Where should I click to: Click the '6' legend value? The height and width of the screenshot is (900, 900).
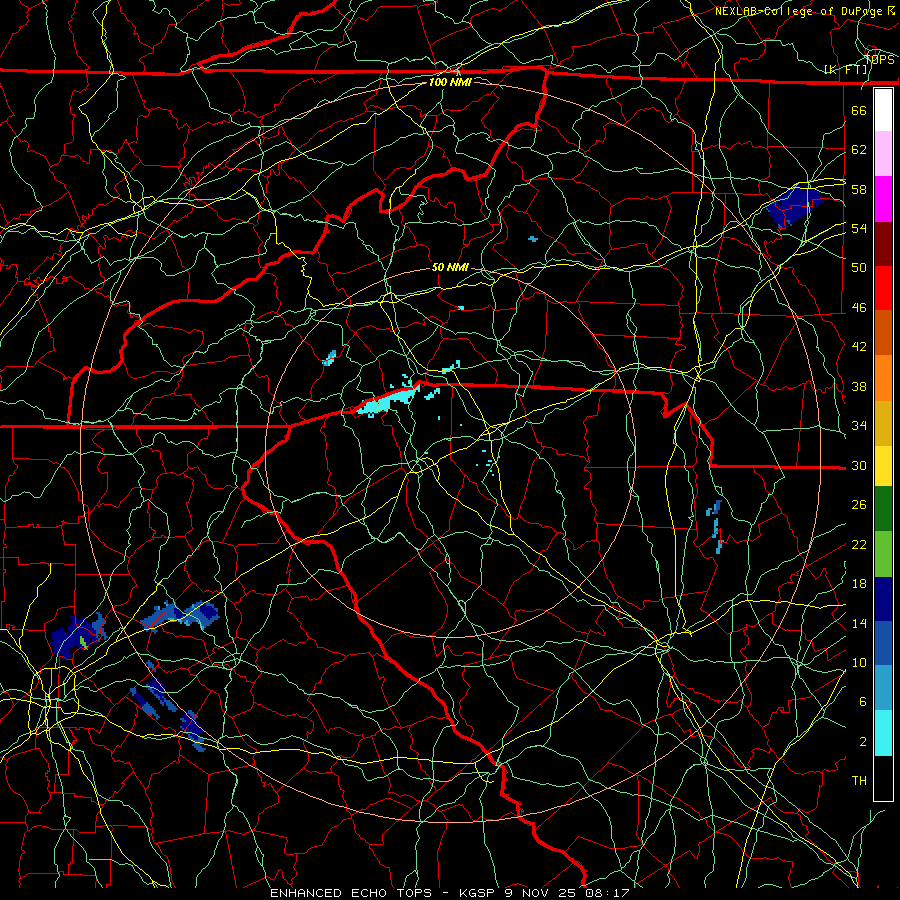coord(863,702)
